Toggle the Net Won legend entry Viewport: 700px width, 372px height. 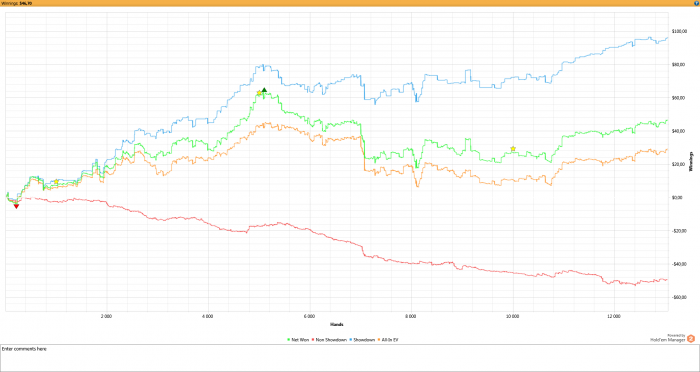pos(298,340)
